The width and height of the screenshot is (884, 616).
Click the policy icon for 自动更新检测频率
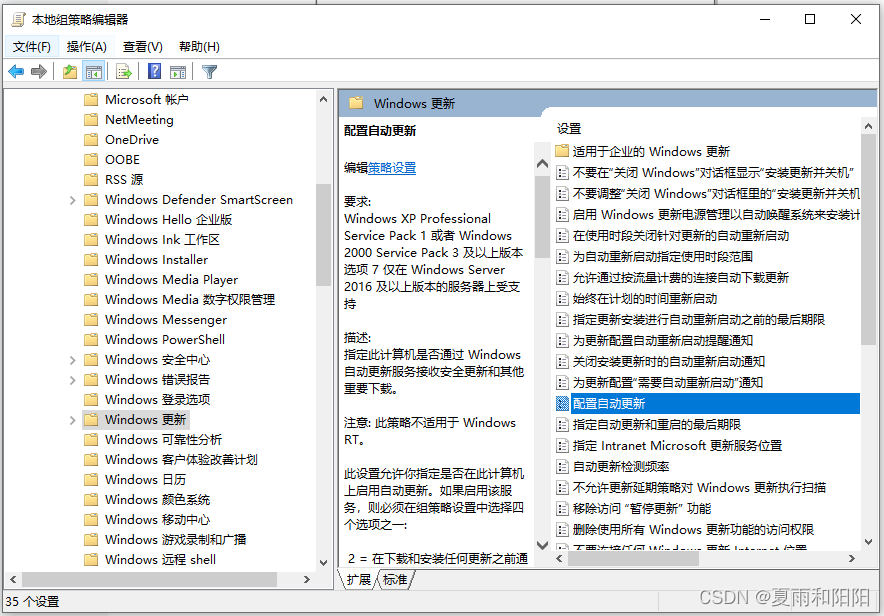[x=562, y=467]
